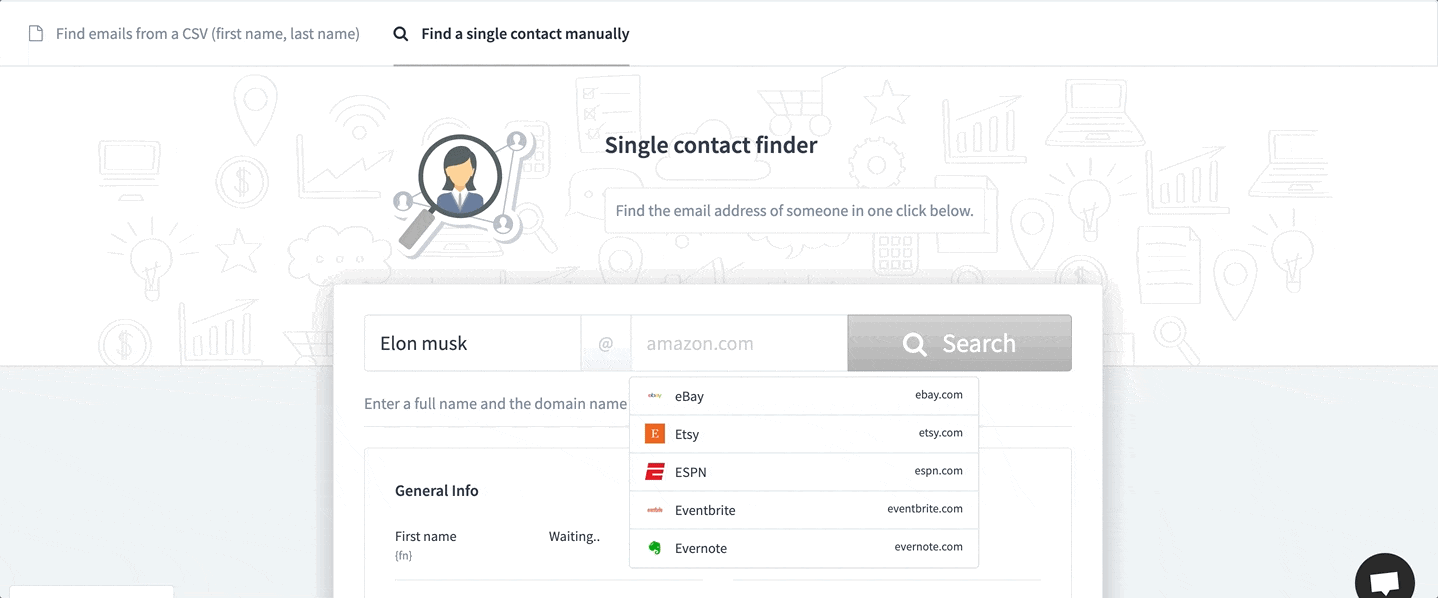This screenshot has height=598, width=1438.
Task: Click the full name input field
Action: pos(472,343)
